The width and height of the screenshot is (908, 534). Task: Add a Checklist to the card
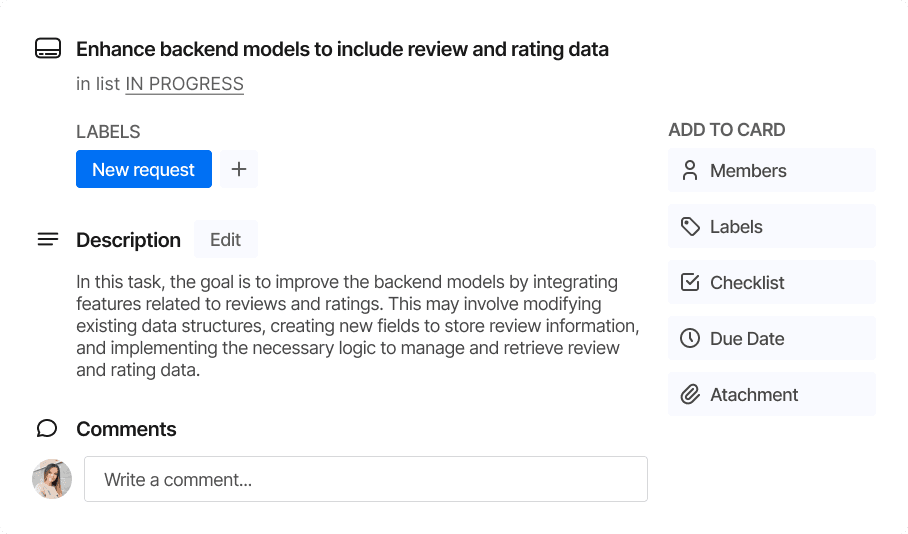click(x=771, y=283)
